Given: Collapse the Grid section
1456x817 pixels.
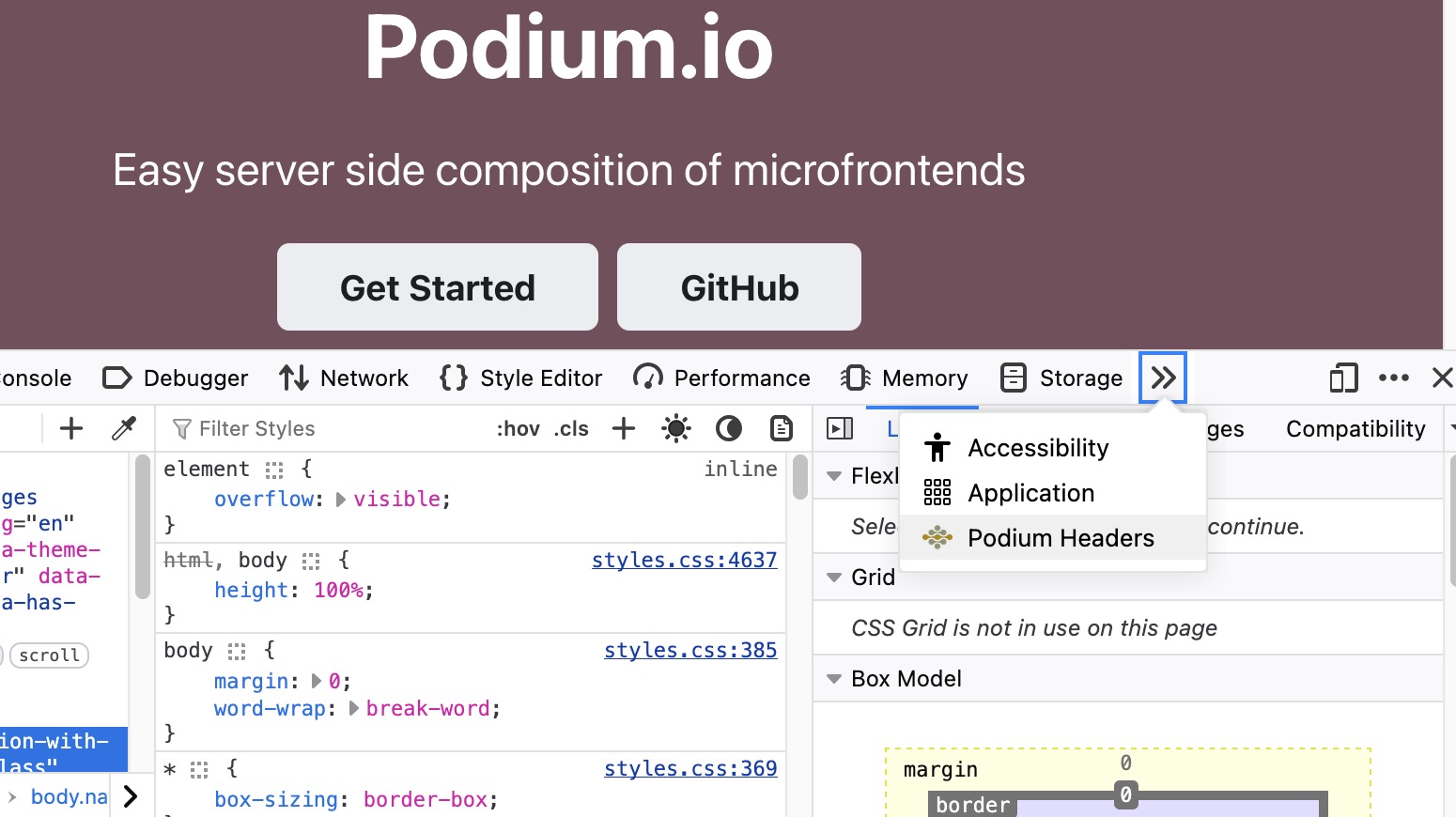Looking at the screenshot, I should point(834,578).
